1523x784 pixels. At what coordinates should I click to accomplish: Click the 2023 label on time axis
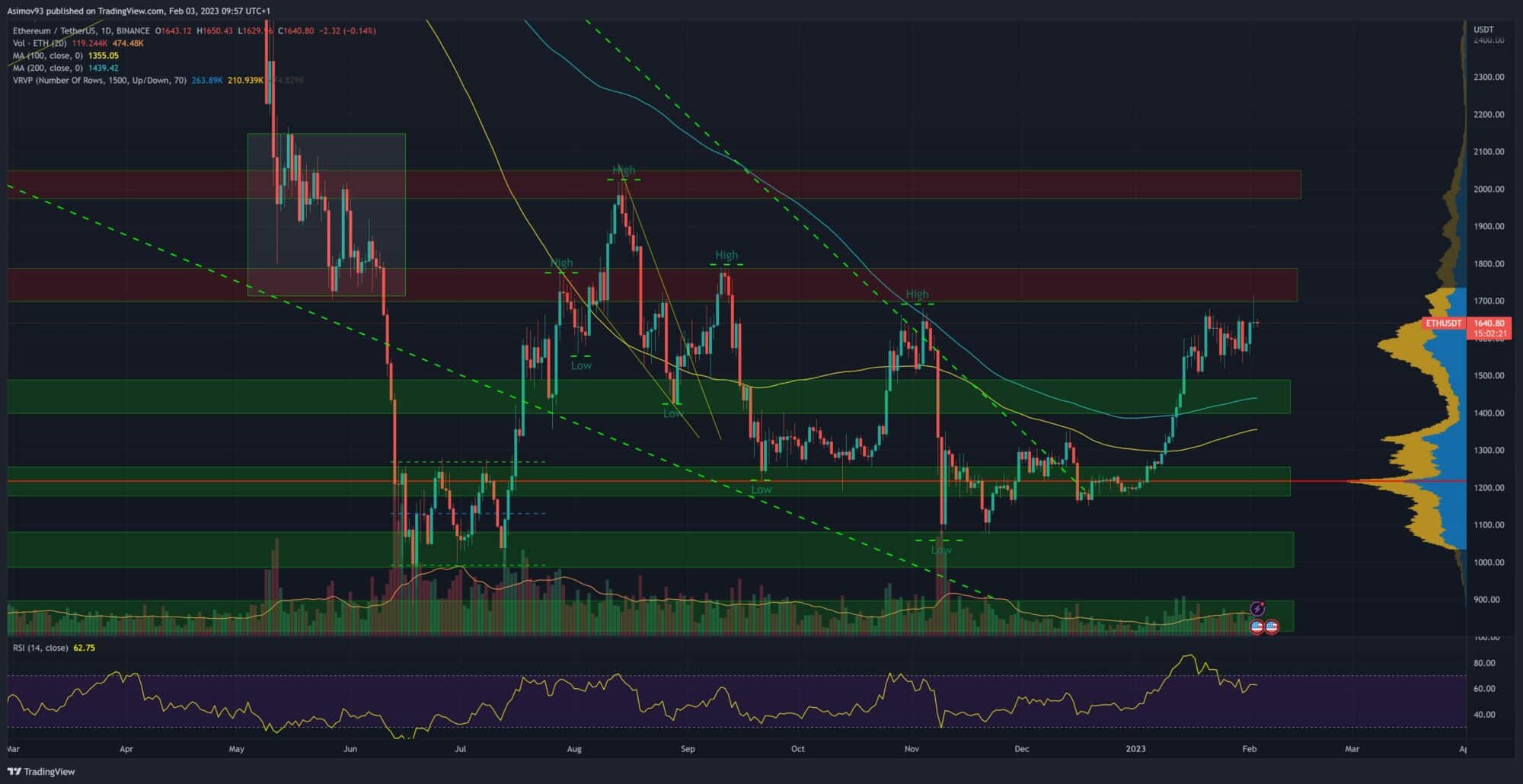pyautogui.click(x=1135, y=749)
